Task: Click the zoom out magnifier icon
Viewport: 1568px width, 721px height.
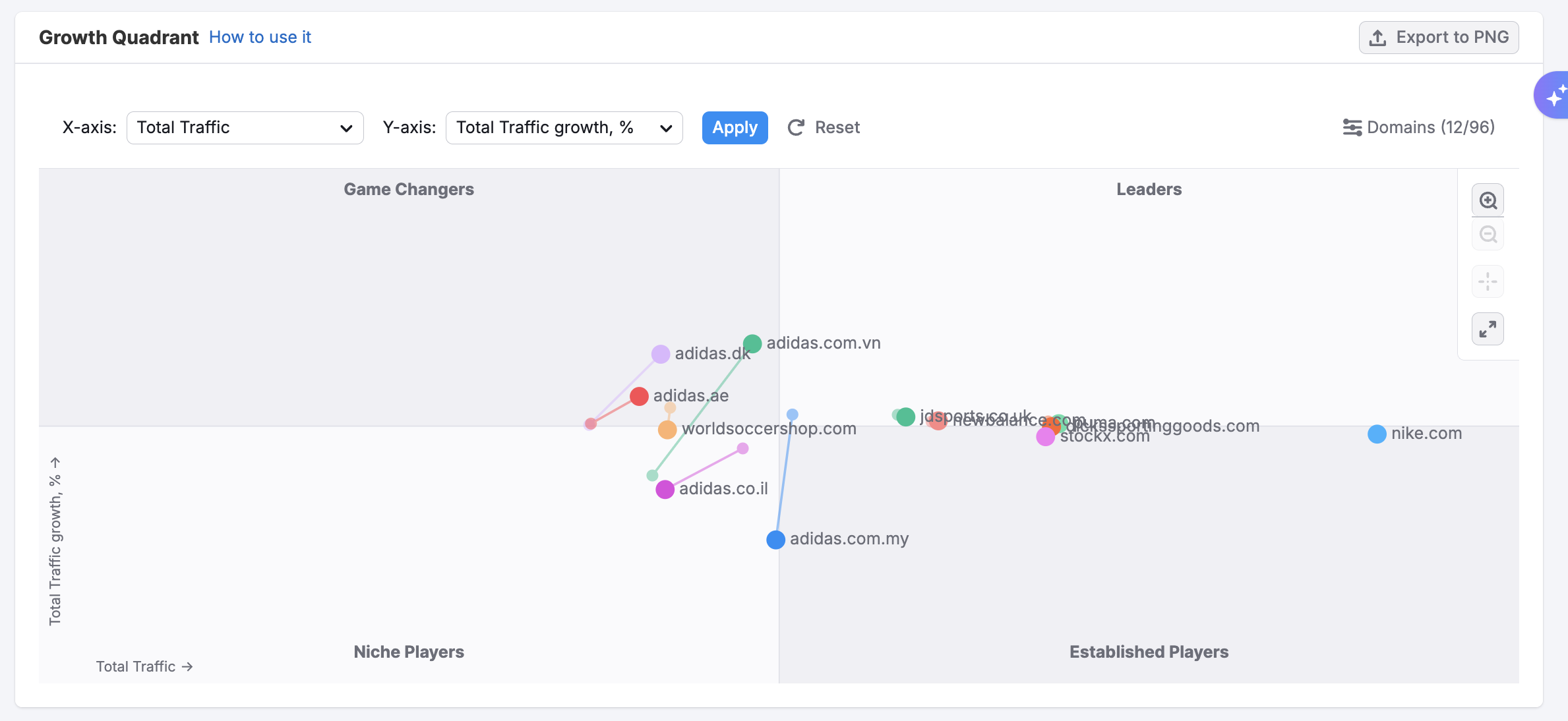Action: click(1488, 235)
